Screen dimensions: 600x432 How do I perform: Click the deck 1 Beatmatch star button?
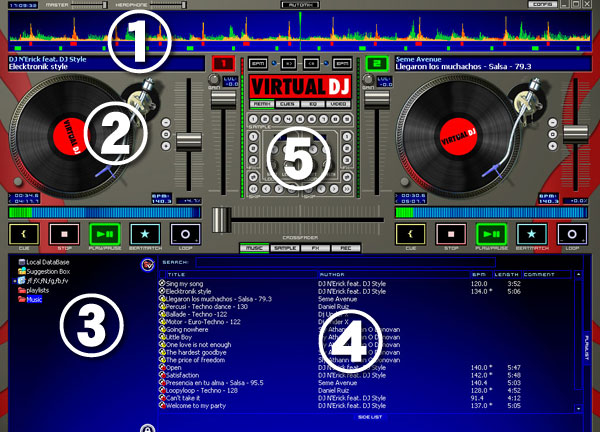tap(145, 234)
